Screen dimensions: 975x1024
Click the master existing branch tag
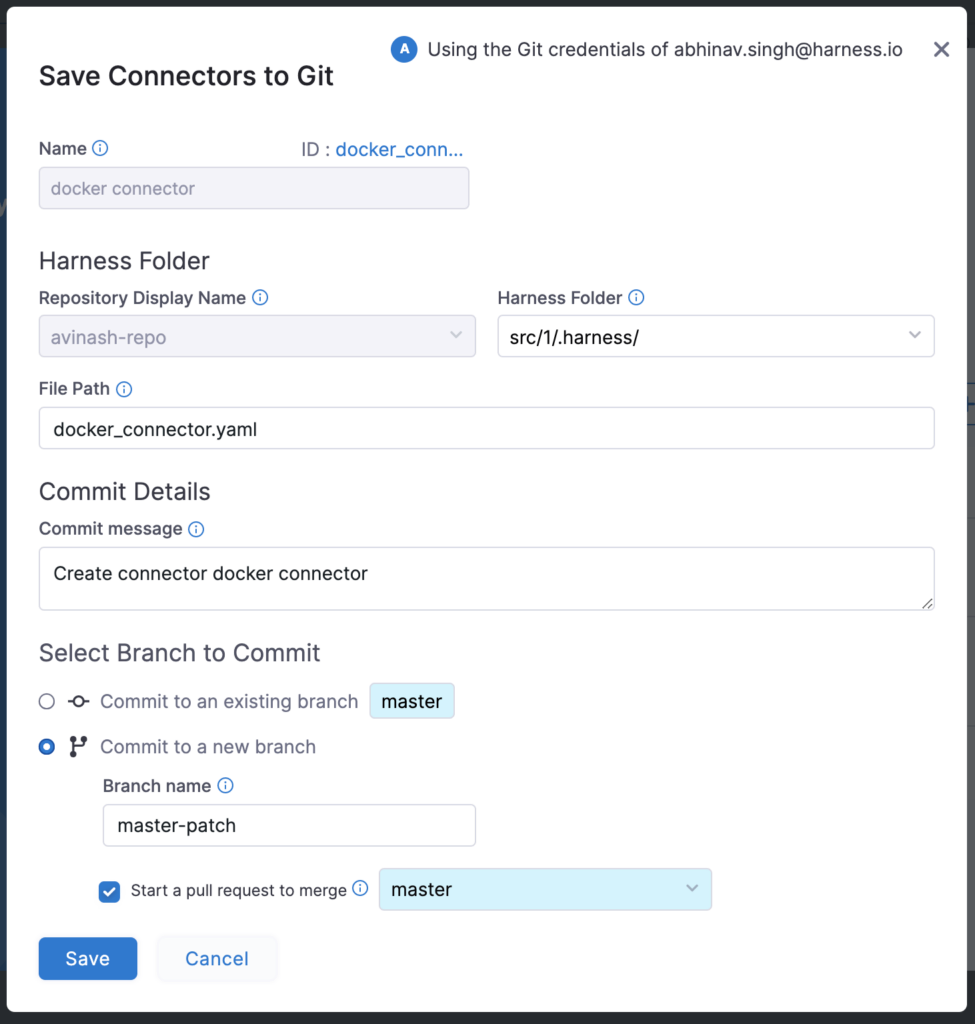tap(412, 701)
